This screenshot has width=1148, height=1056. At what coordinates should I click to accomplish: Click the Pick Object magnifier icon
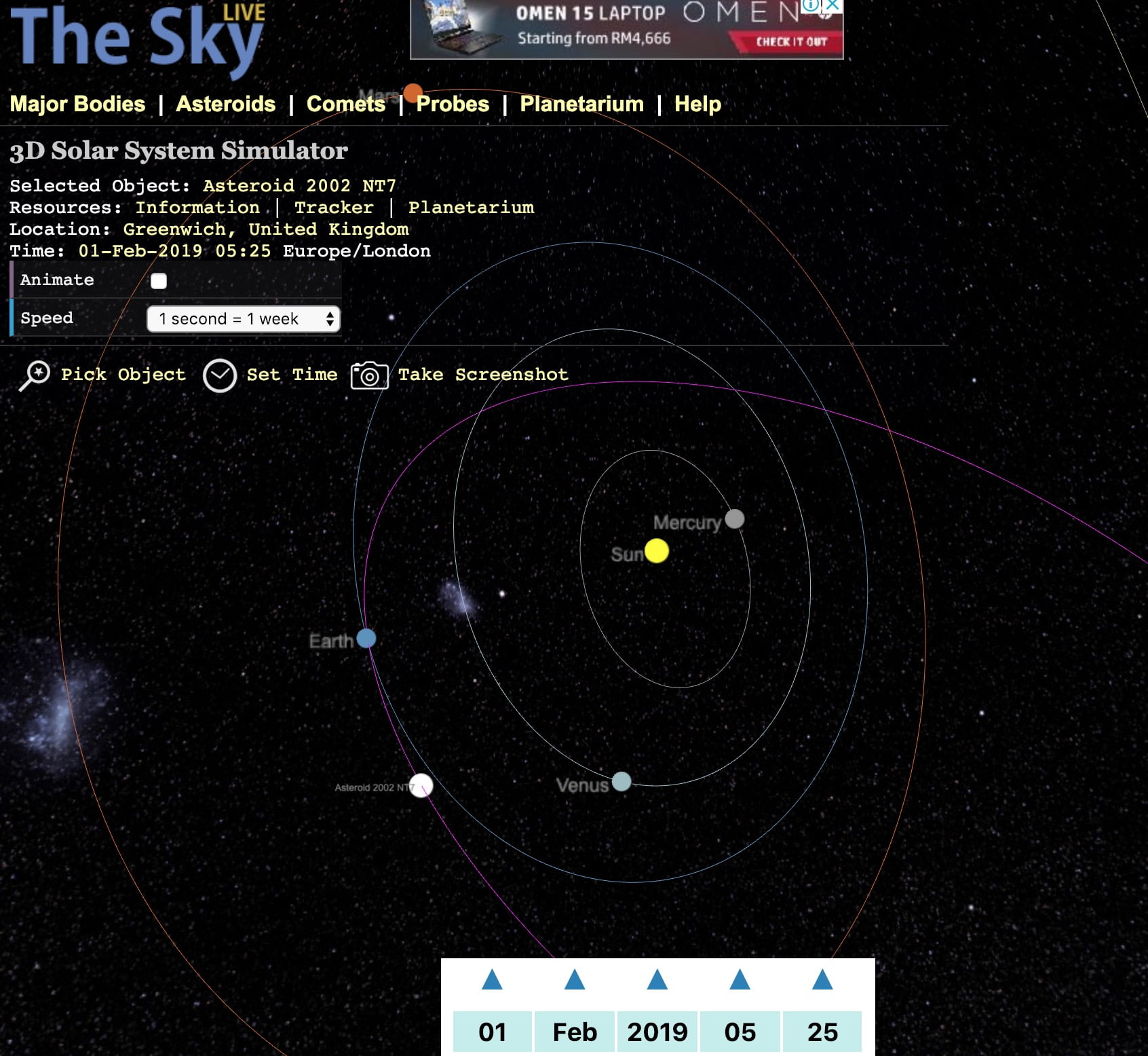tap(35, 375)
